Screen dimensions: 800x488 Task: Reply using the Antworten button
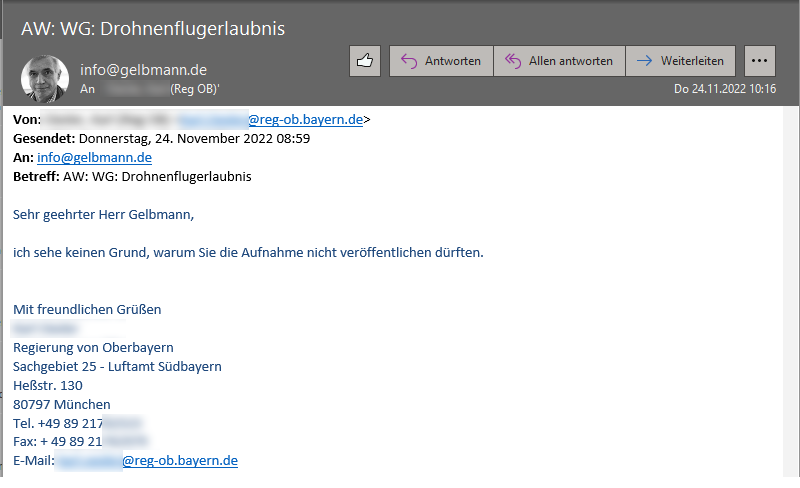point(441,61)
